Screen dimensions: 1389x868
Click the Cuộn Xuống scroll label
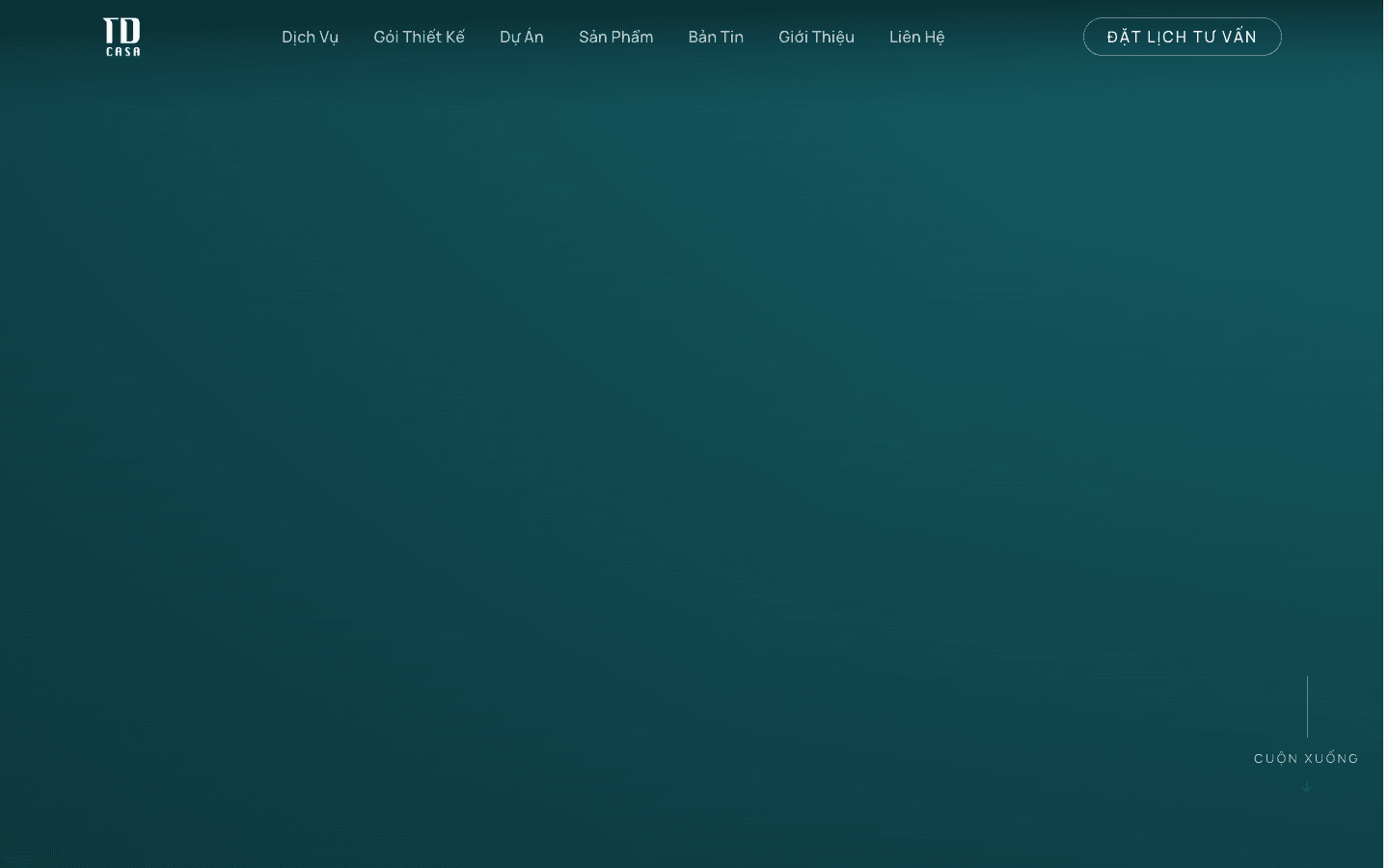(x=1307, y=758)
